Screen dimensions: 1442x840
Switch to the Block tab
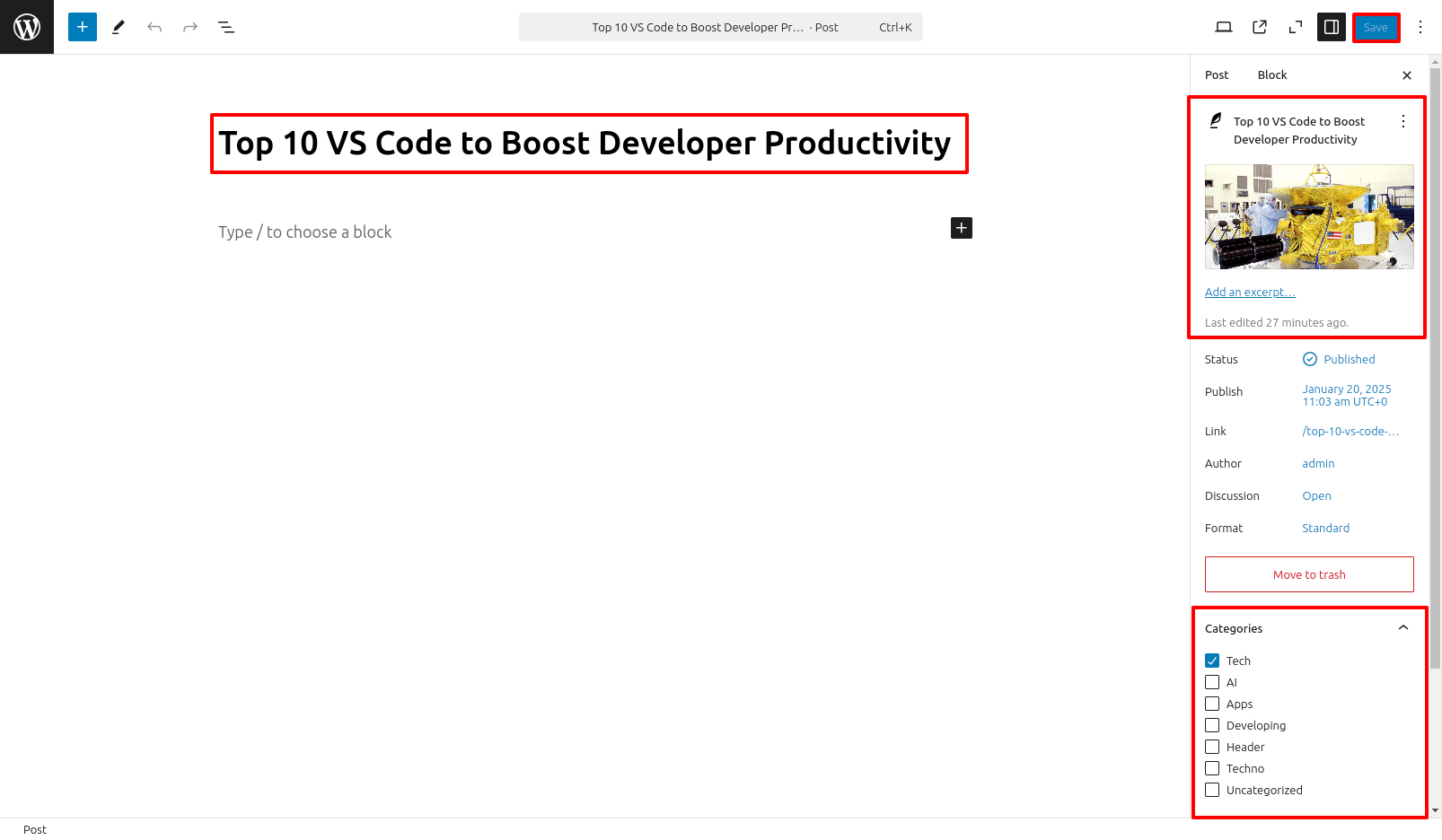click(x=1272, y=75)
